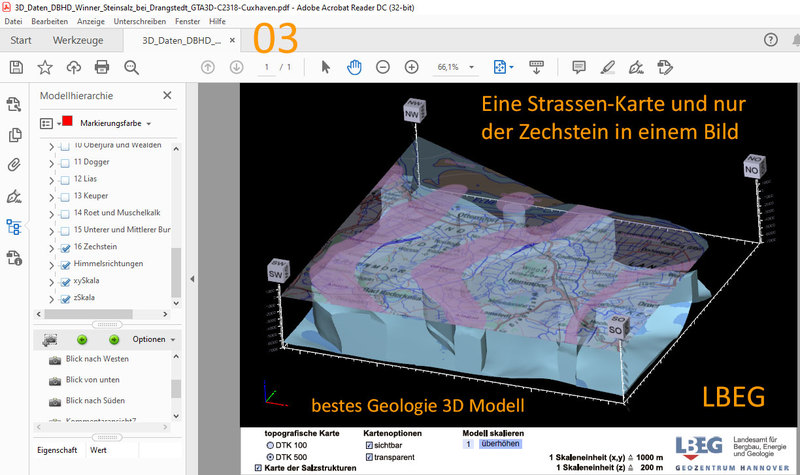The height and width of the screenshot is (475, 800).
Task: Click the zoom out minus icon
Action: pyautogui.click(x=382, y=67)
